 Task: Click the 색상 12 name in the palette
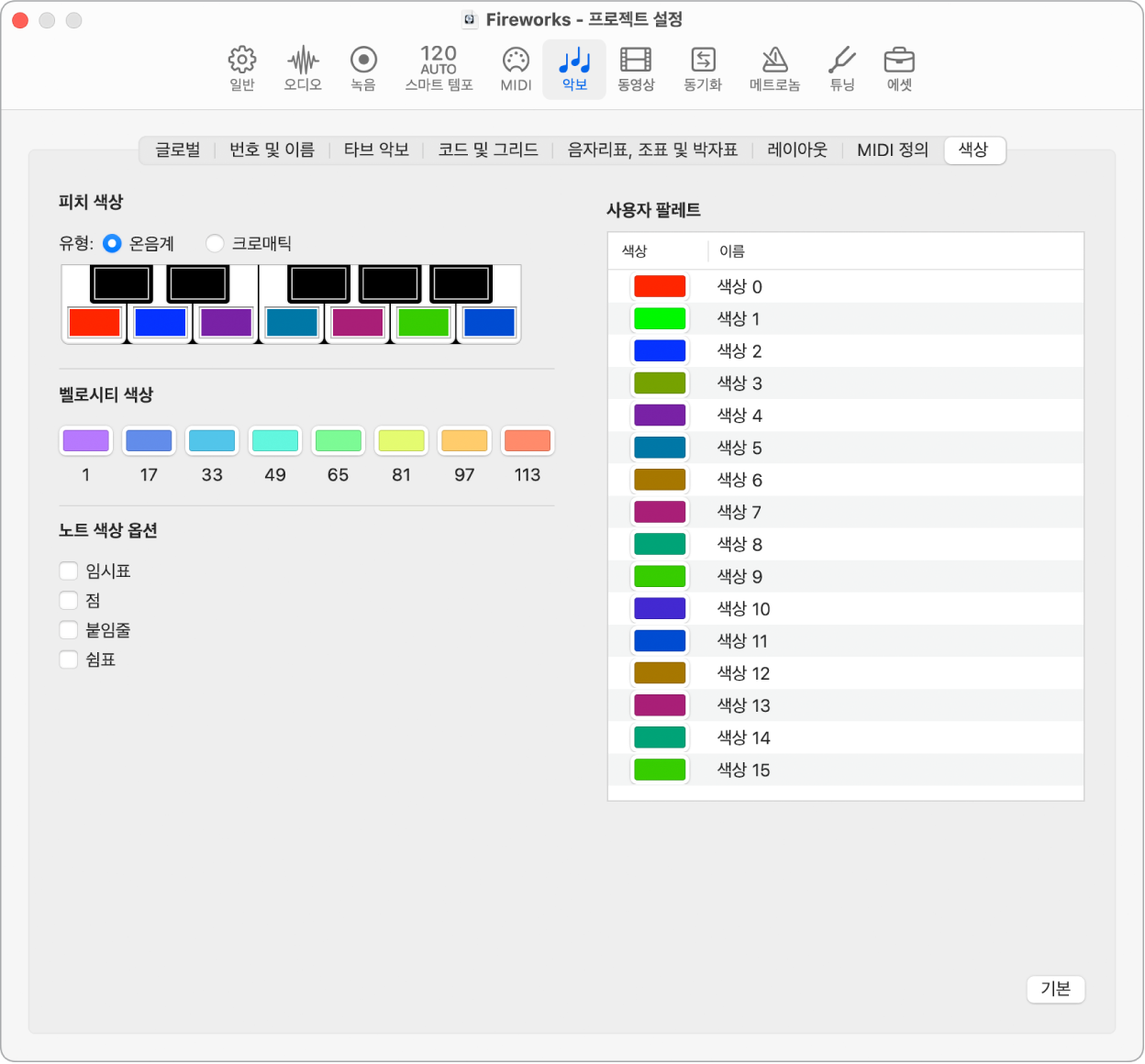pos(743,673)
